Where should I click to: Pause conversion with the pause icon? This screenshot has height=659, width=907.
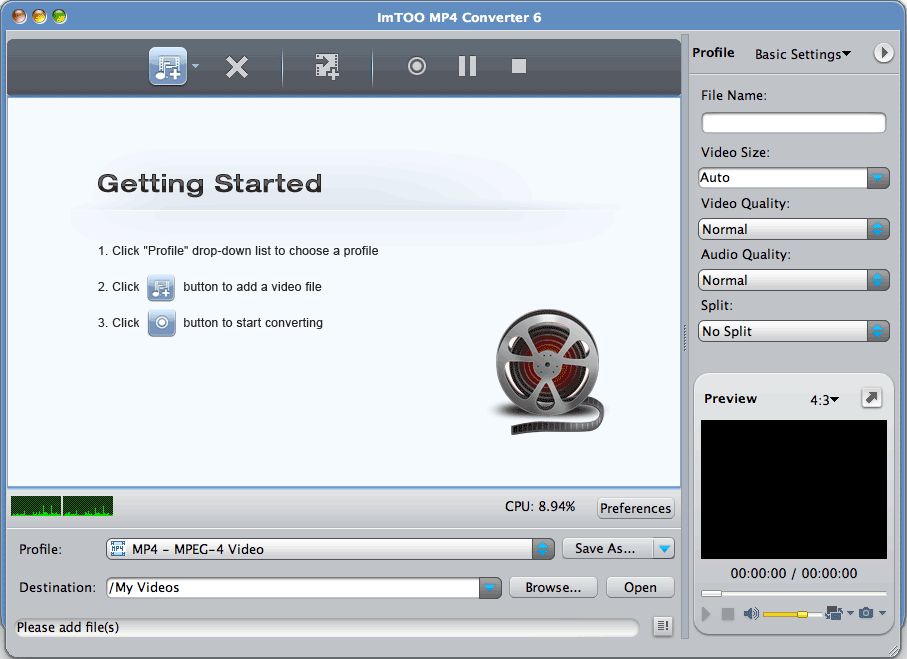click(467, 67)
